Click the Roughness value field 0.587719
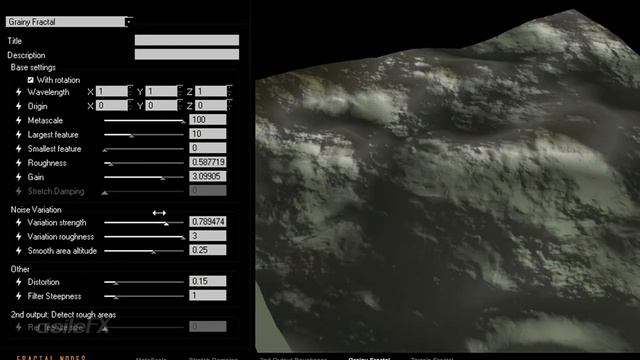Screen dimensions: 640x360 pos(208,162)
